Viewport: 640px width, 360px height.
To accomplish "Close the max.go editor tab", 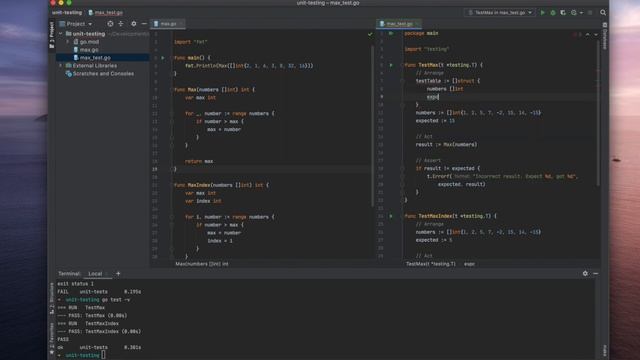I will coord(181,24).
